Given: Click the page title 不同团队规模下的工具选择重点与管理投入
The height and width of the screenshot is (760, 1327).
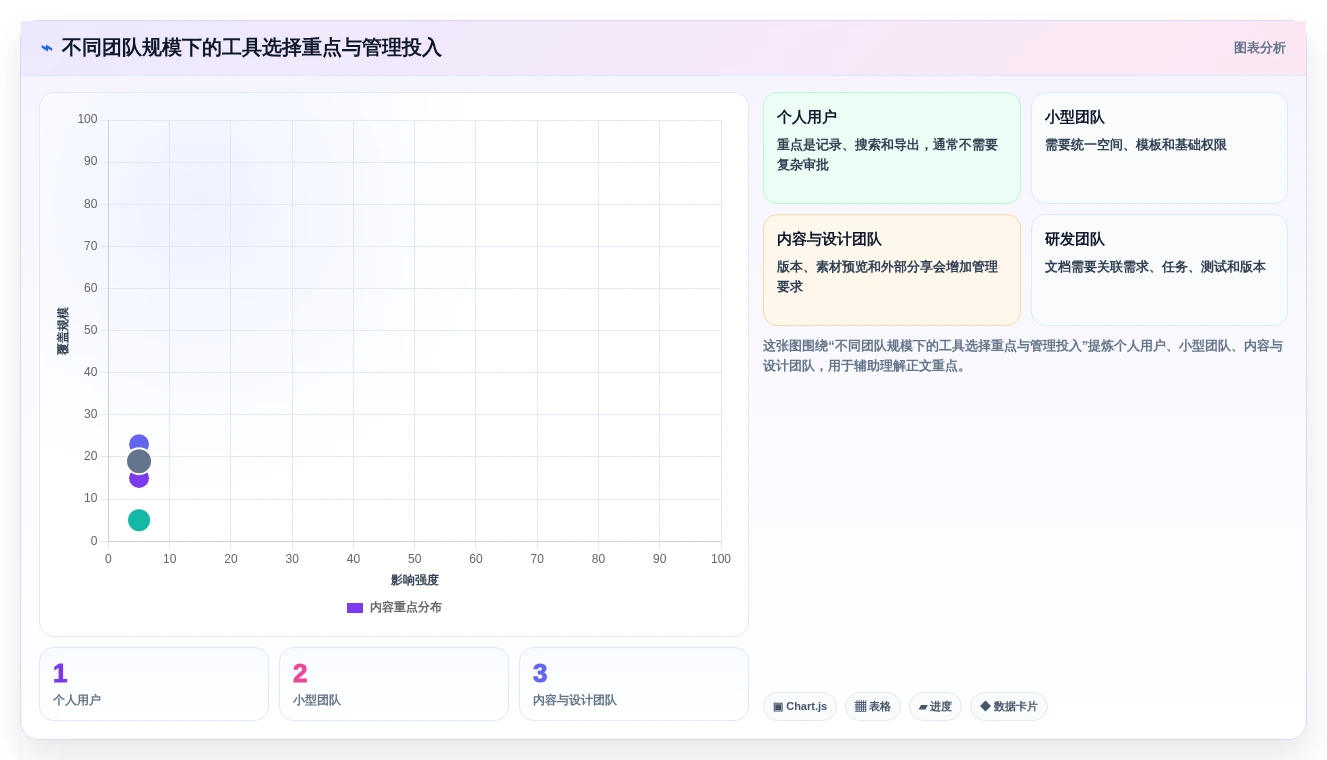Looking at the screenshot, I should (251, 48).
